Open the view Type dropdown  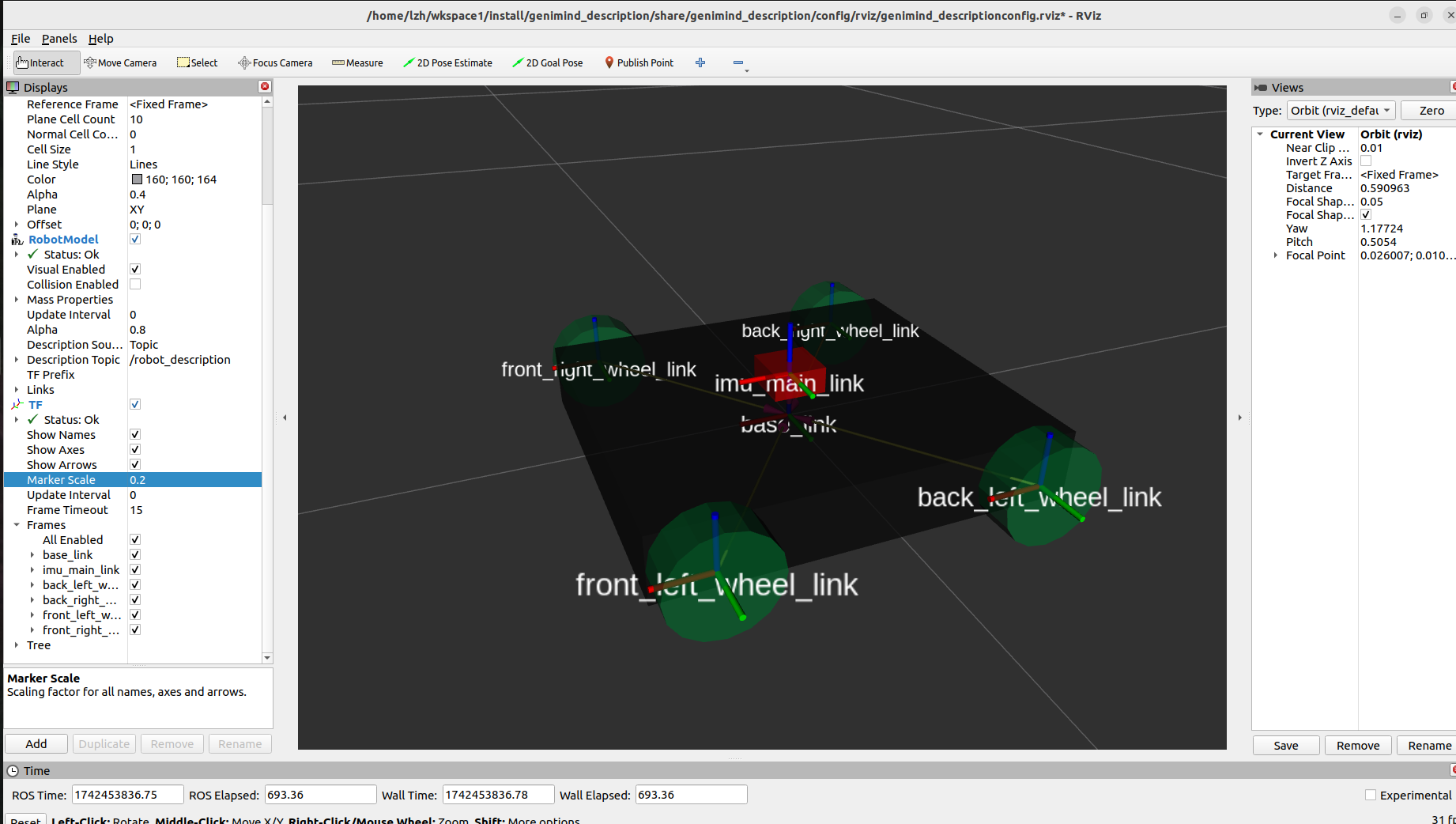tap(1341, 111)
